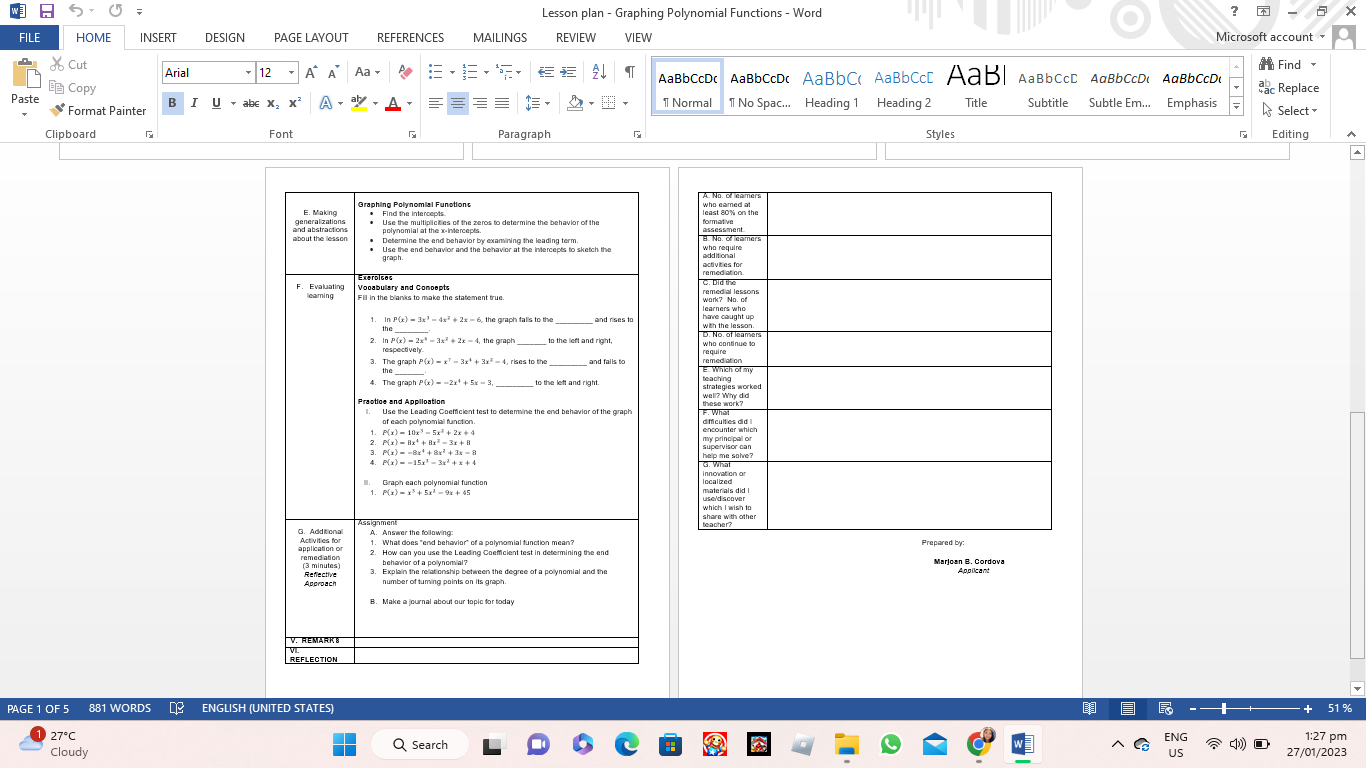Save the document from the Quick Access Toolbar
1366x768 pixels.
click(46, 12)
